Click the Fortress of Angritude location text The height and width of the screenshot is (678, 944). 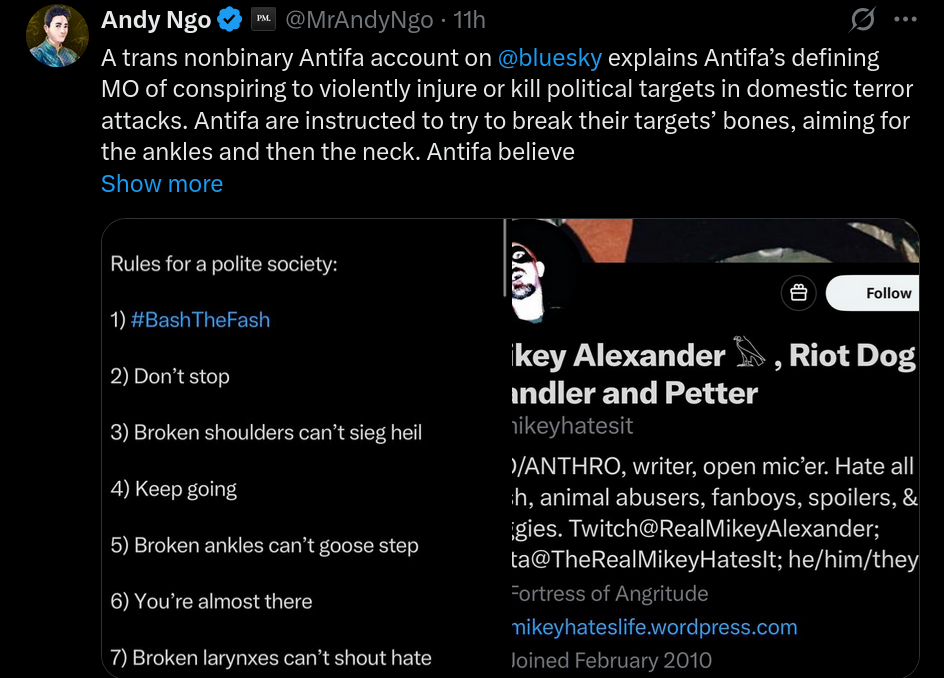[x=609, y=593]
